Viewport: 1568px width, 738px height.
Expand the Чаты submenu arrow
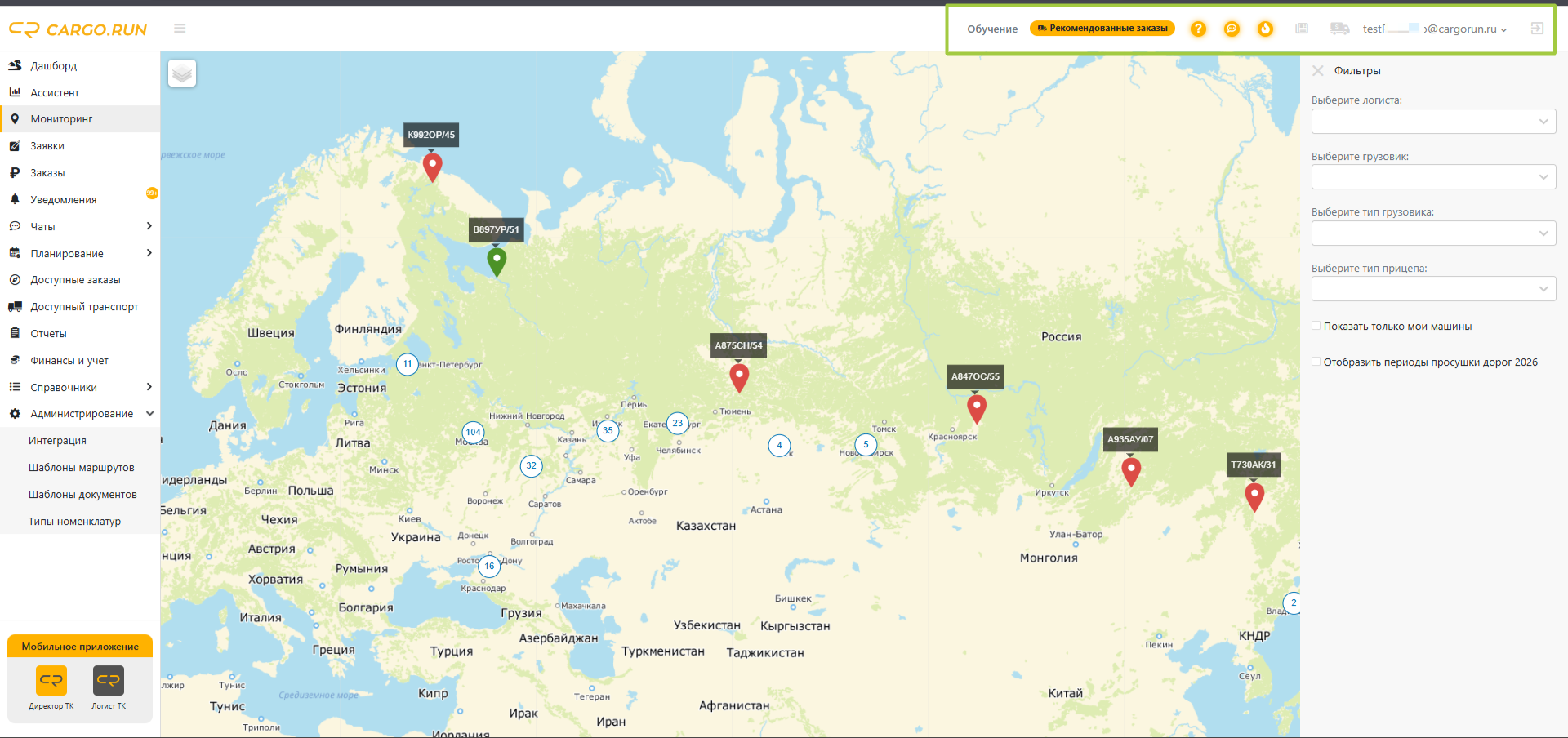tap(149, 226)
